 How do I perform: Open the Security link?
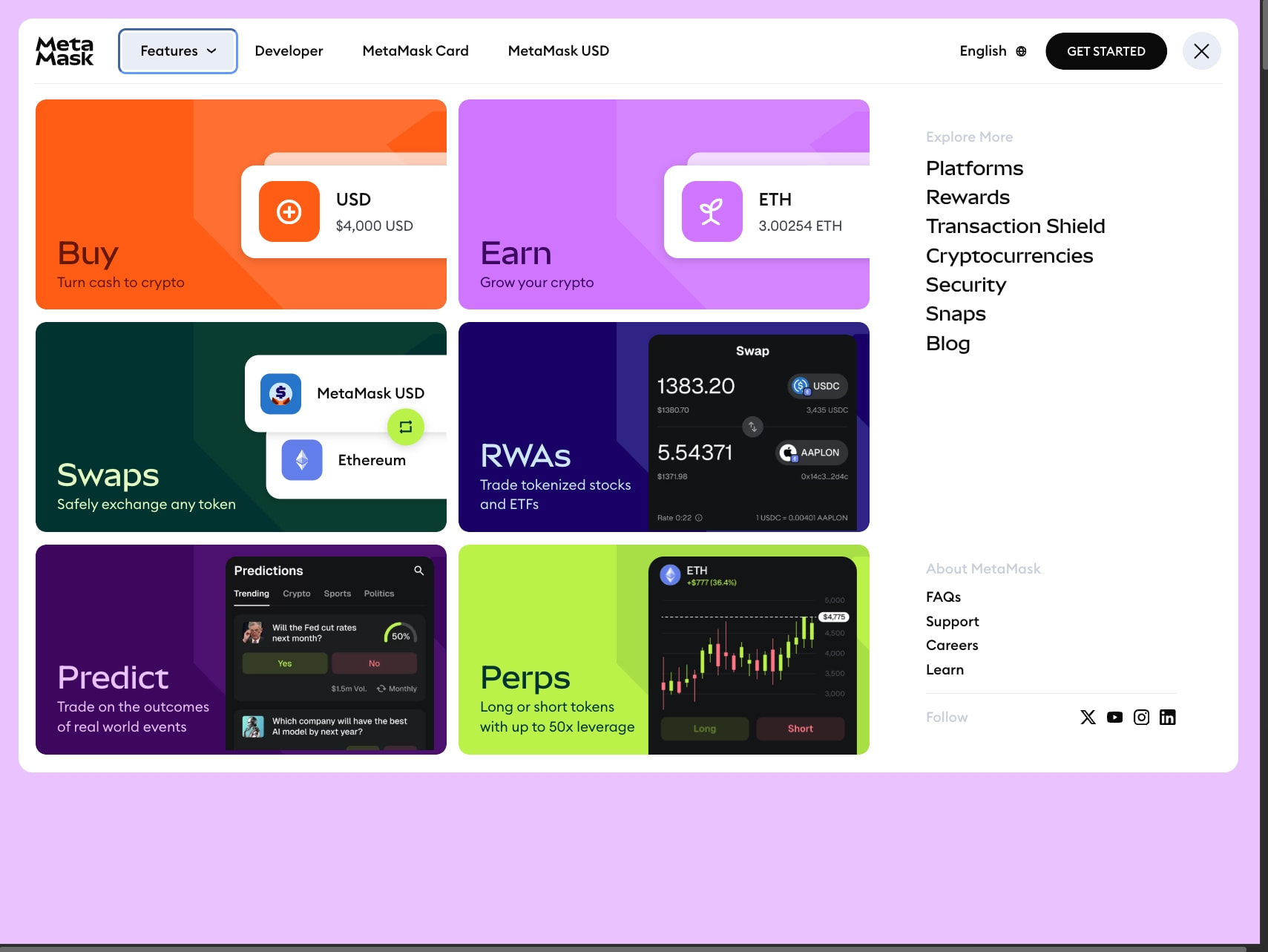(966, 285)
